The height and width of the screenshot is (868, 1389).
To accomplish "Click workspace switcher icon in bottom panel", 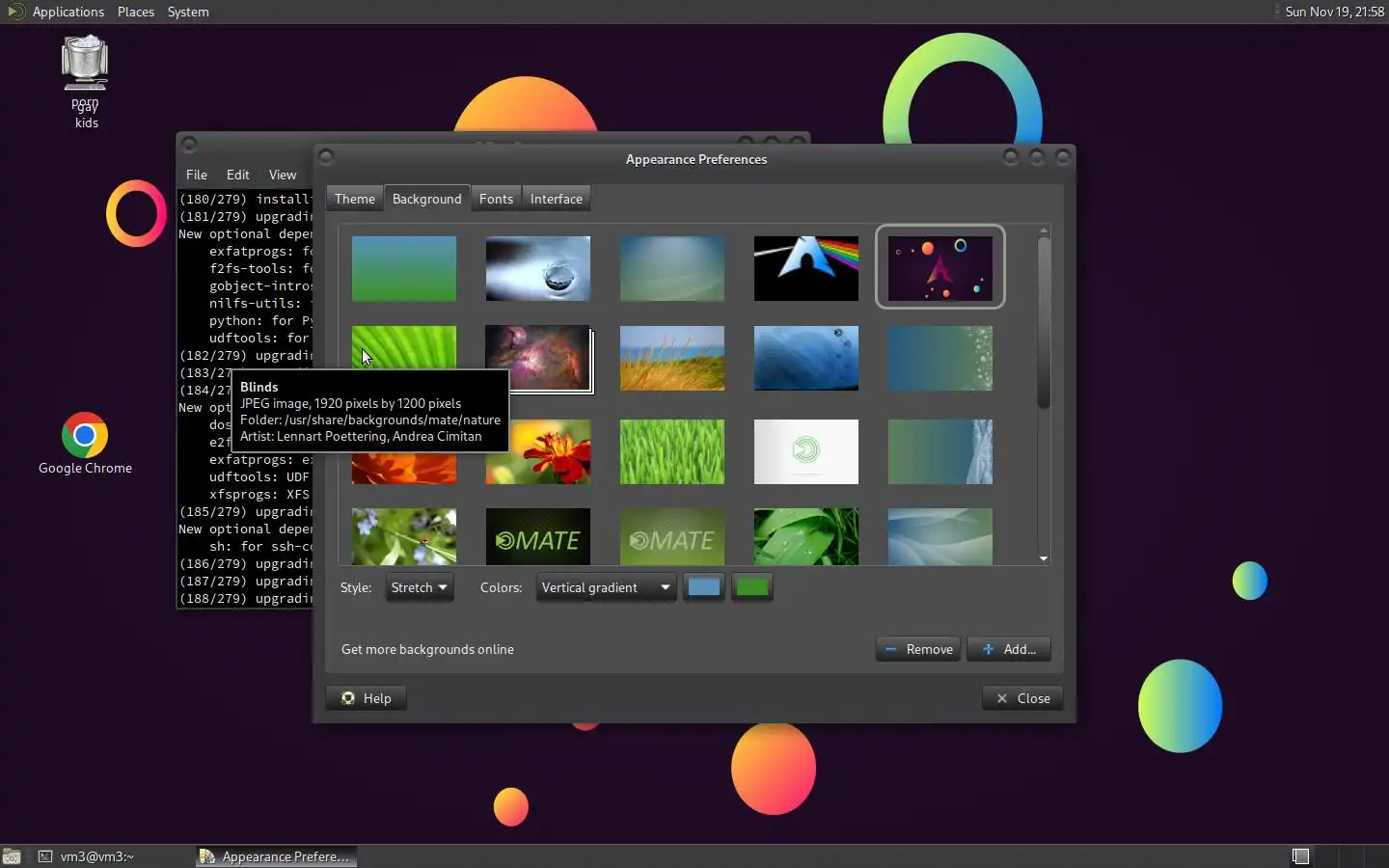I will tap(1300, 856).
